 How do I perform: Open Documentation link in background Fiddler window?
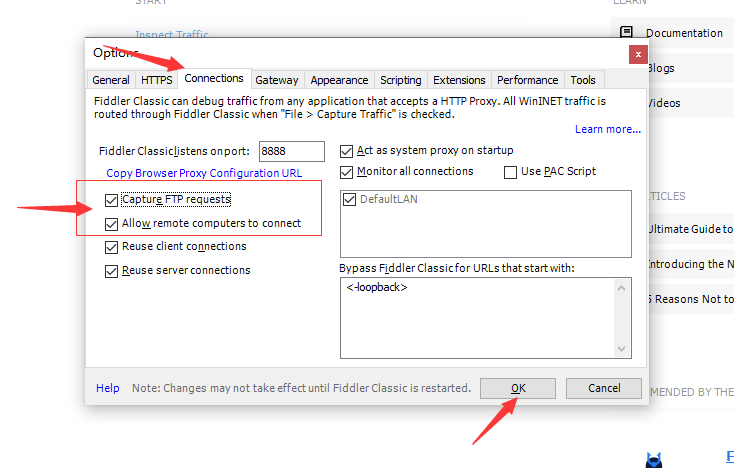(x=684, y=33)
